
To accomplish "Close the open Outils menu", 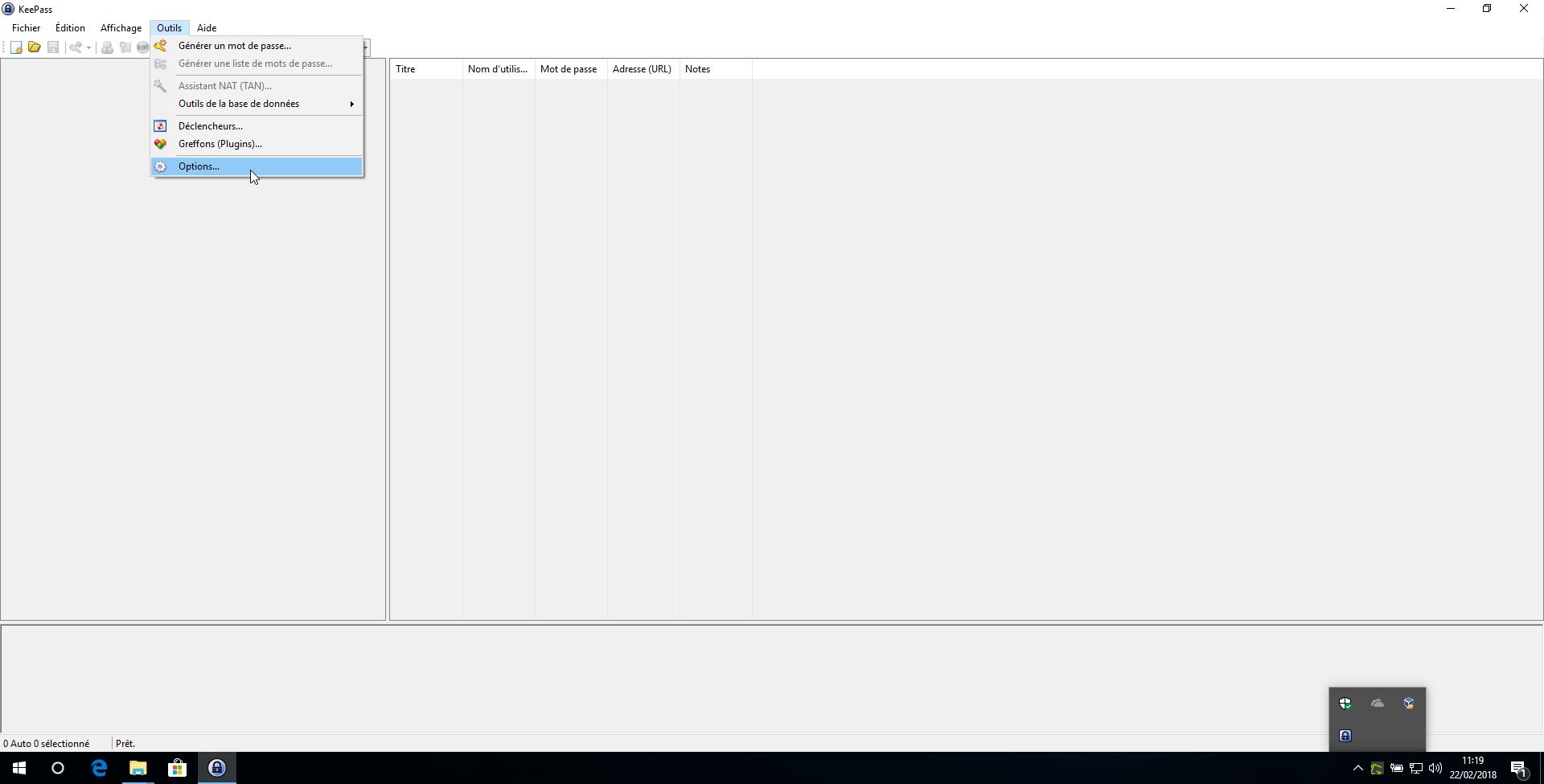I will pos(169,28).
